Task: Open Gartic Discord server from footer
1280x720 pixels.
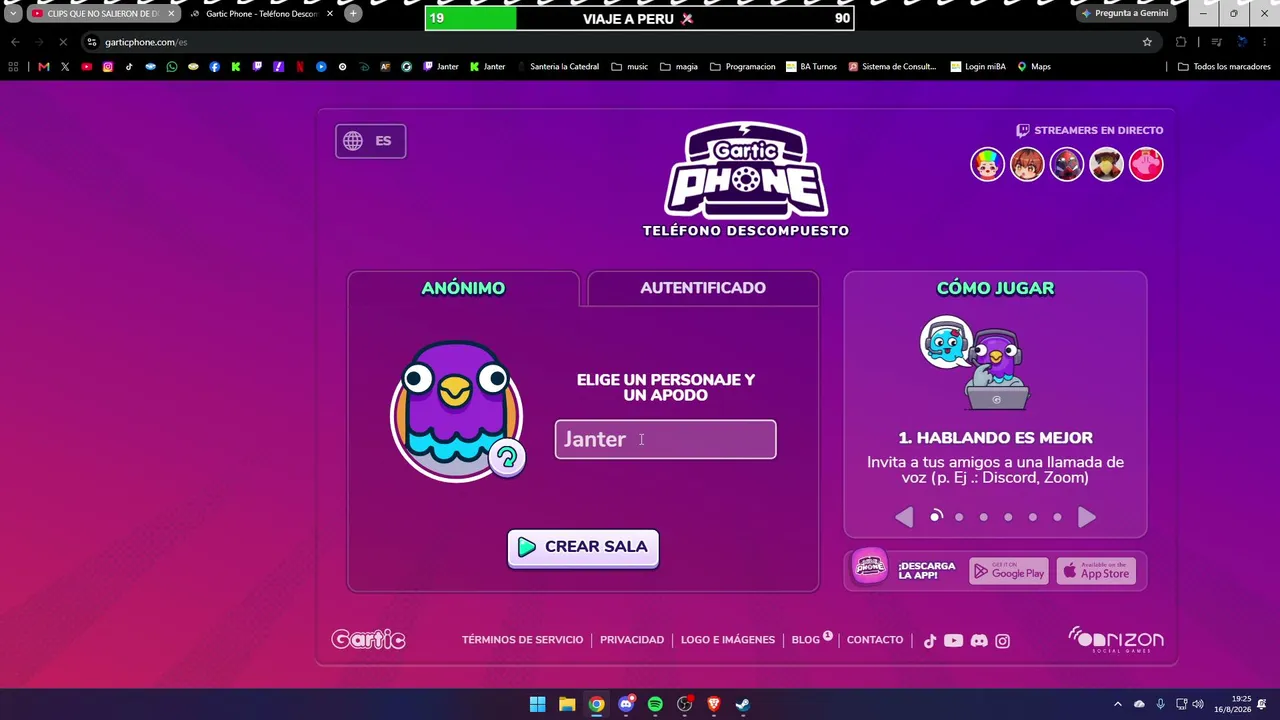Action: (979, 641)
